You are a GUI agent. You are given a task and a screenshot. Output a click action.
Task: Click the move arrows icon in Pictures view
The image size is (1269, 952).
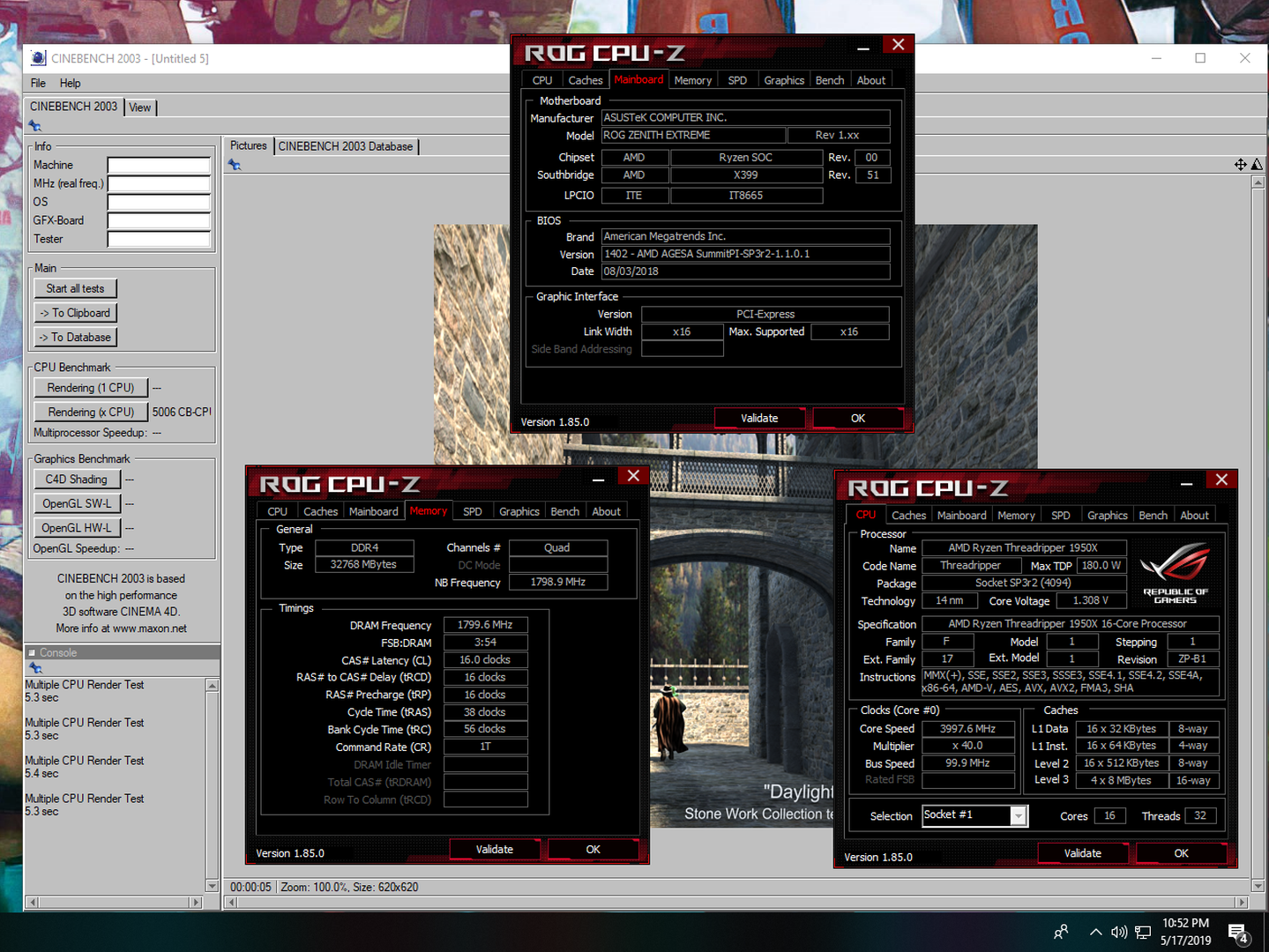1241,165
